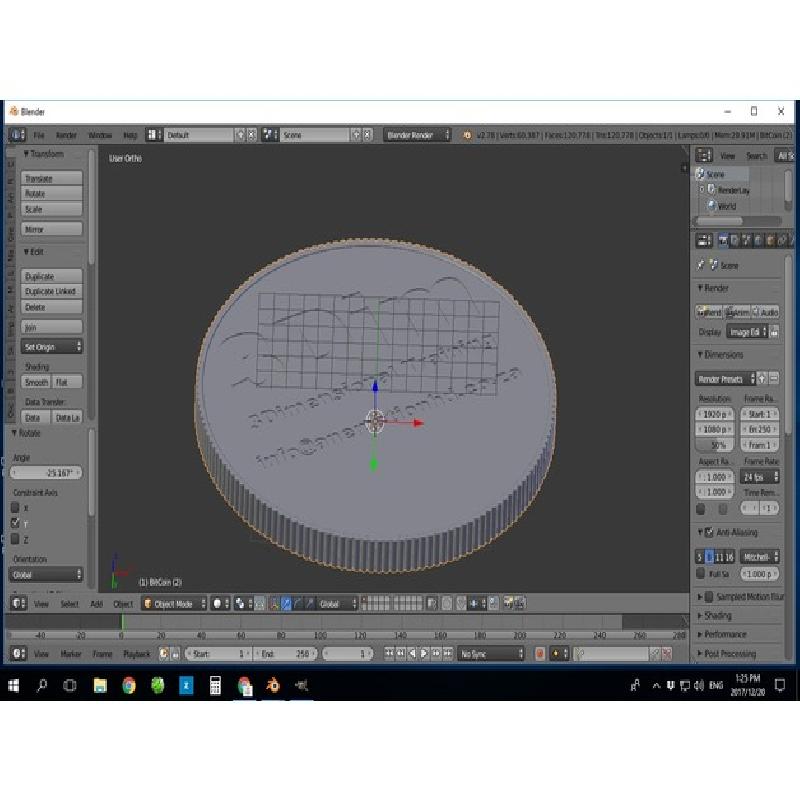This screenshot has width=800, height=800.
Task: Open the Set Origin dropdown
Action: 52,346
